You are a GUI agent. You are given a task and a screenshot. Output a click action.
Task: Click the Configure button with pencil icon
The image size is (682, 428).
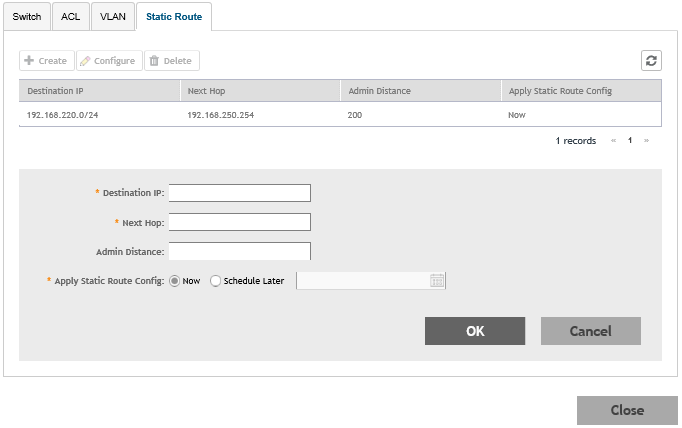(108, 61)
